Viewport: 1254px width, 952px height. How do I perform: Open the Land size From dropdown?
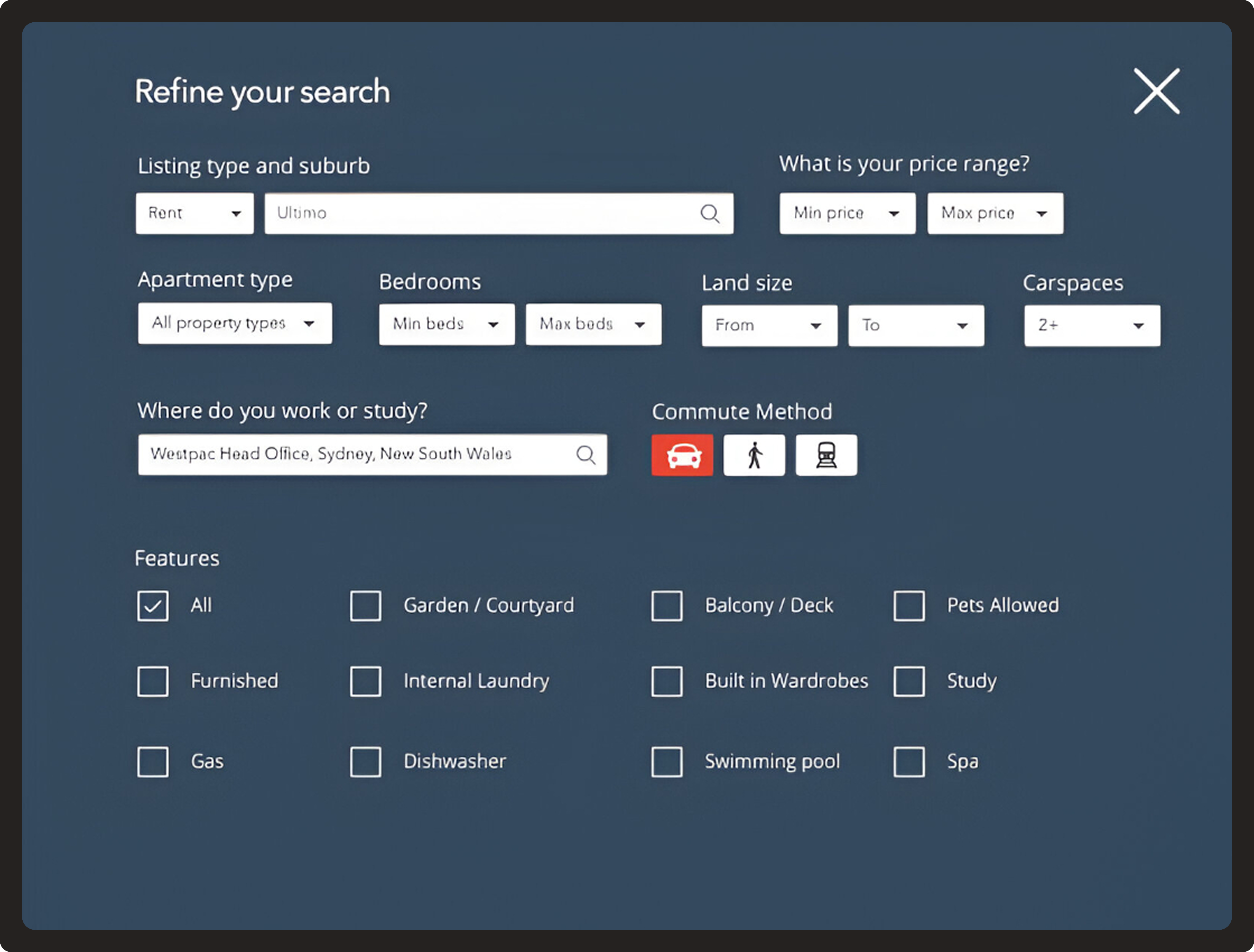click(x=769, y=325)
